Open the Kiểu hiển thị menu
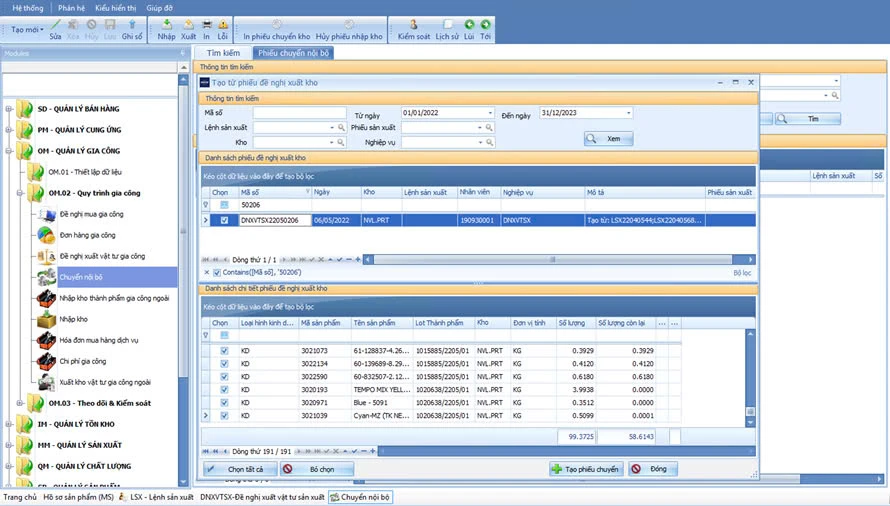The height and width of the screenshot is (506, 890). pyautogui.click(x=116, y=8)
